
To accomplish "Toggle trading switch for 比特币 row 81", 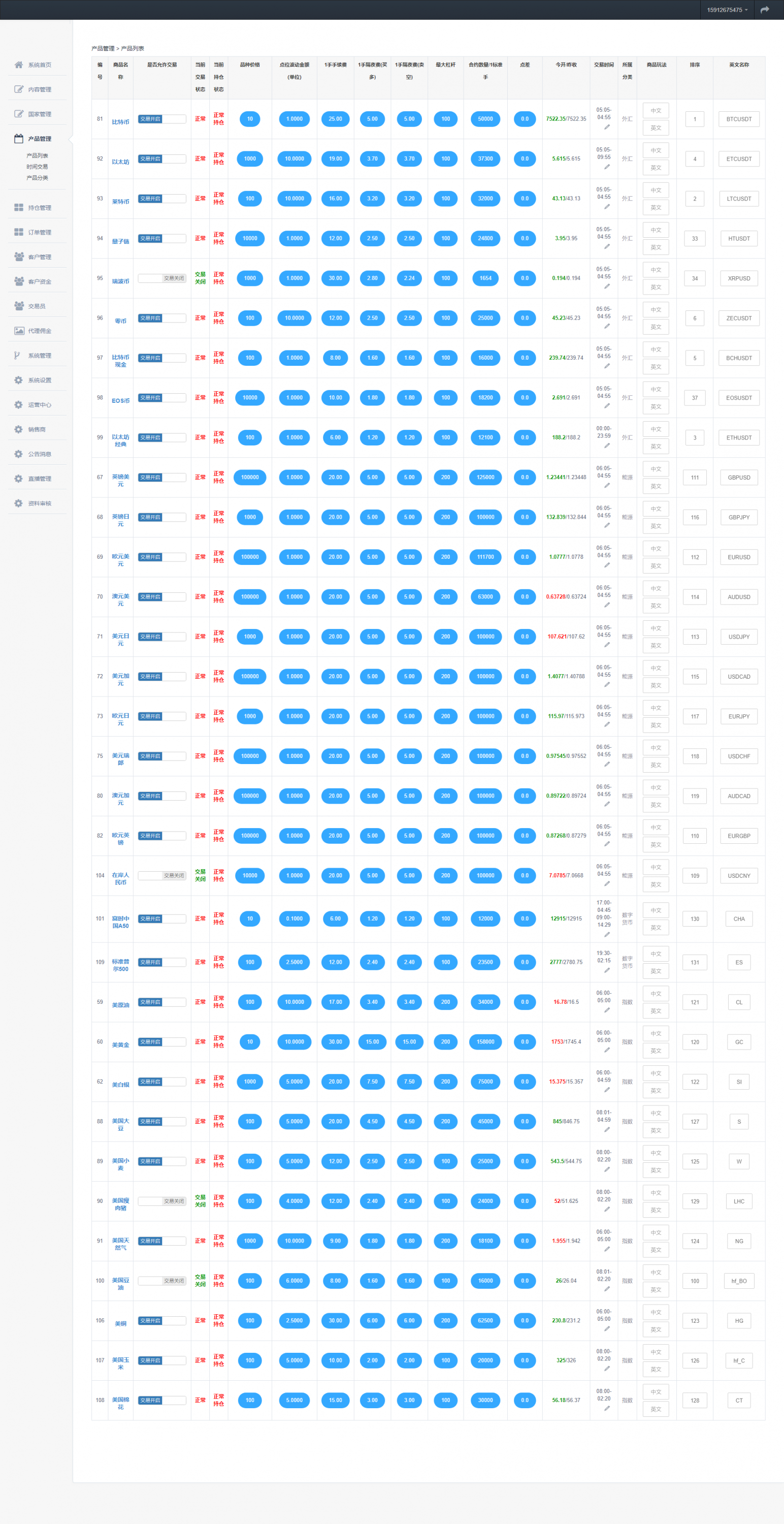I will (x=161, y=119).
